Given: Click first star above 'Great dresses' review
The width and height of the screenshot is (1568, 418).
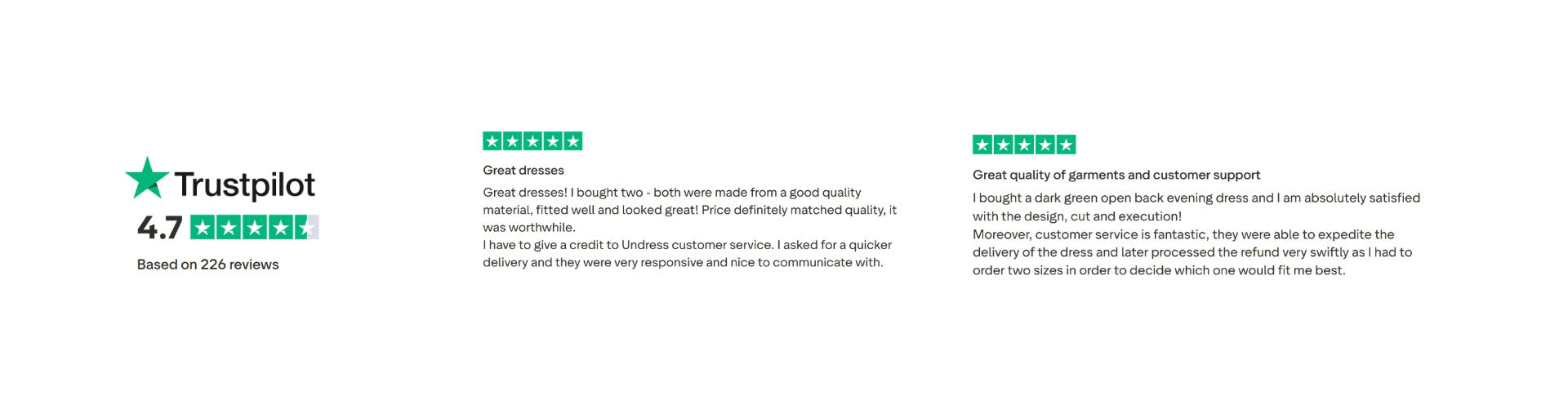Looking at the screenshot, I should point(492,141).
